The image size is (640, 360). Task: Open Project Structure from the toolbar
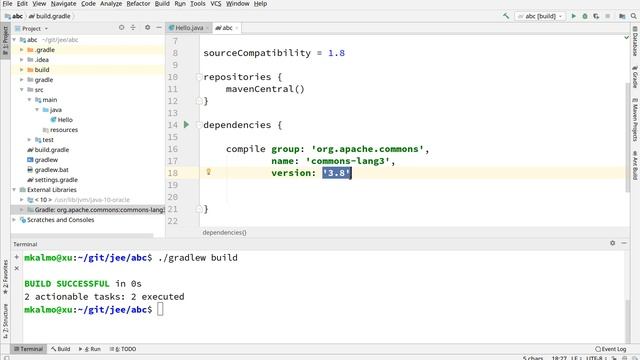tap(622, 16)
